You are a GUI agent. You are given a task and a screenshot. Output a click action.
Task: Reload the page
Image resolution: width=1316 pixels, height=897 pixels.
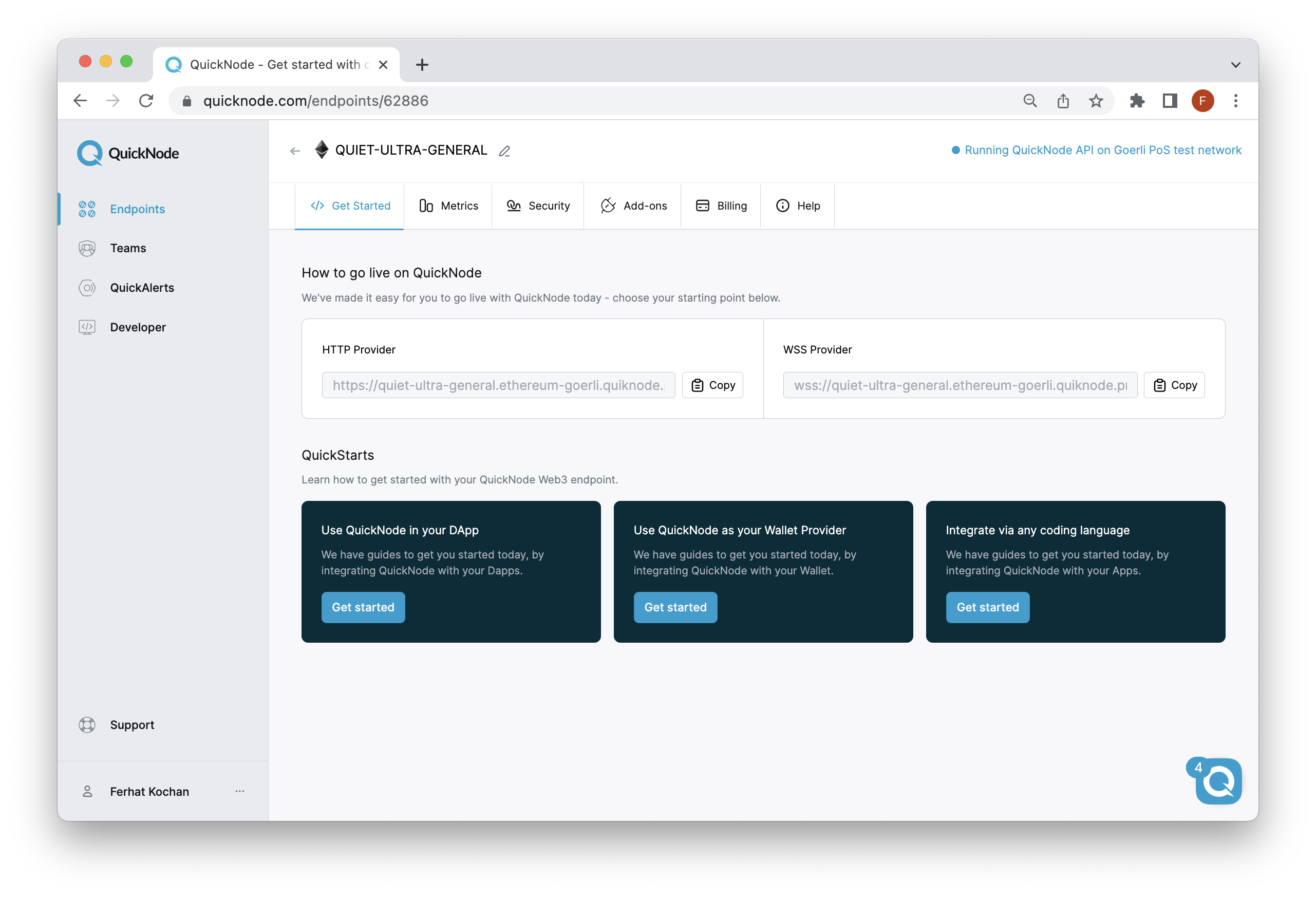click(146, 101)
